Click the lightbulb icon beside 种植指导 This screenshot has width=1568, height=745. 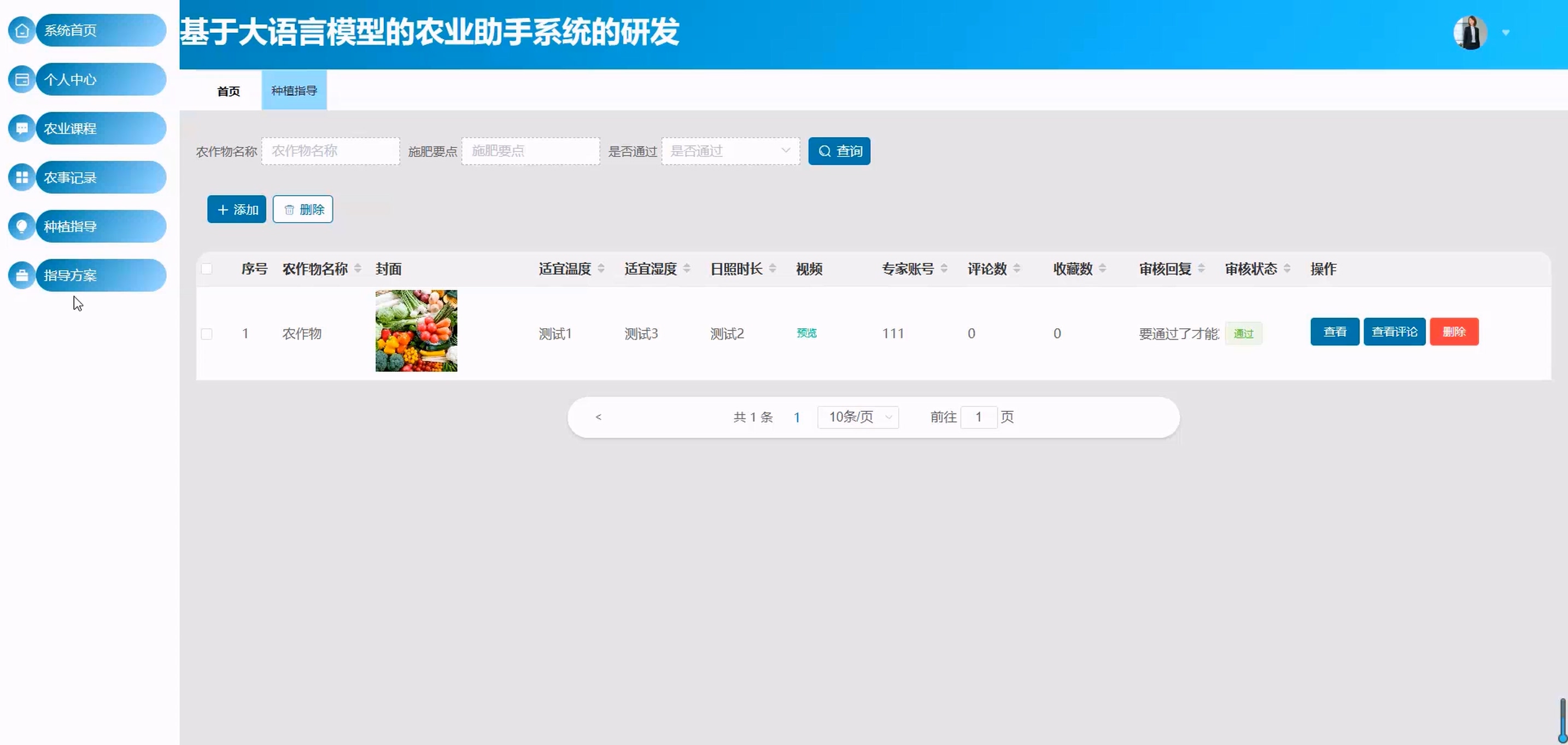22,226
